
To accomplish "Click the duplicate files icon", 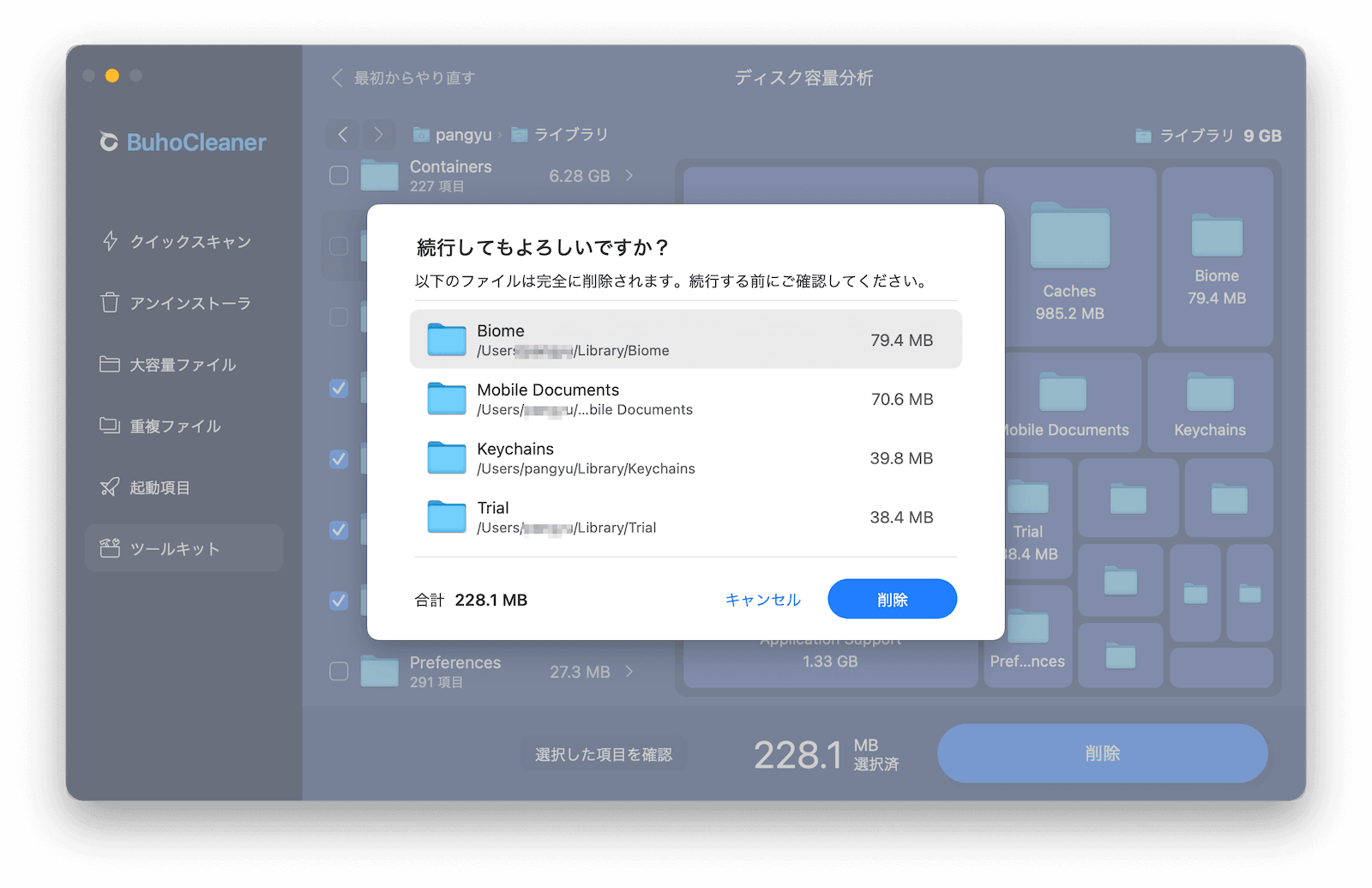I will [x=110, y=425].
